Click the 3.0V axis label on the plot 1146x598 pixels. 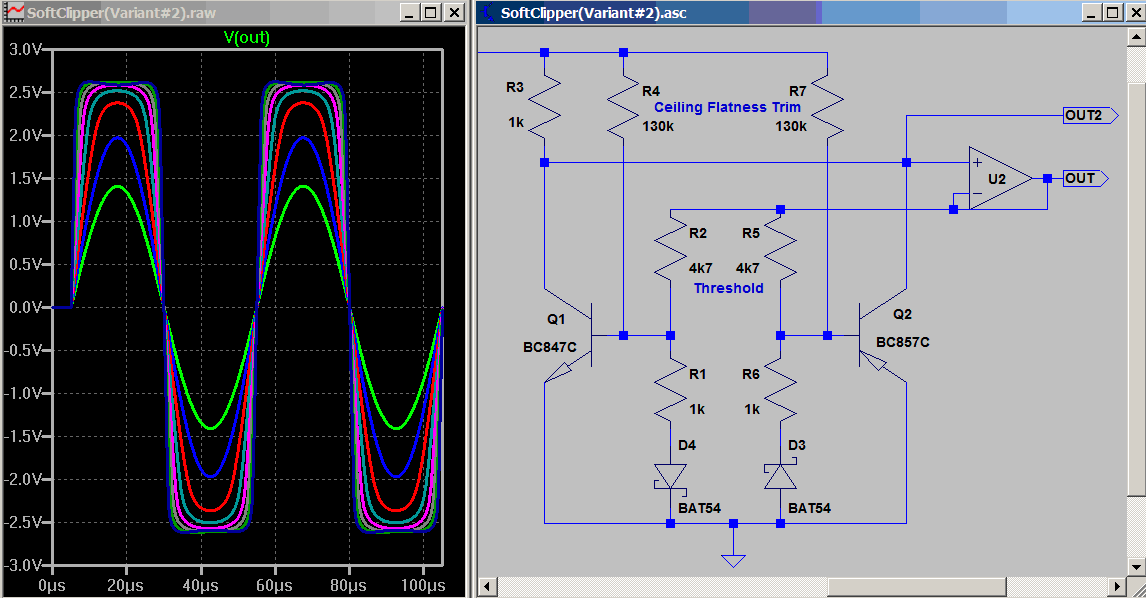[25, 49]
